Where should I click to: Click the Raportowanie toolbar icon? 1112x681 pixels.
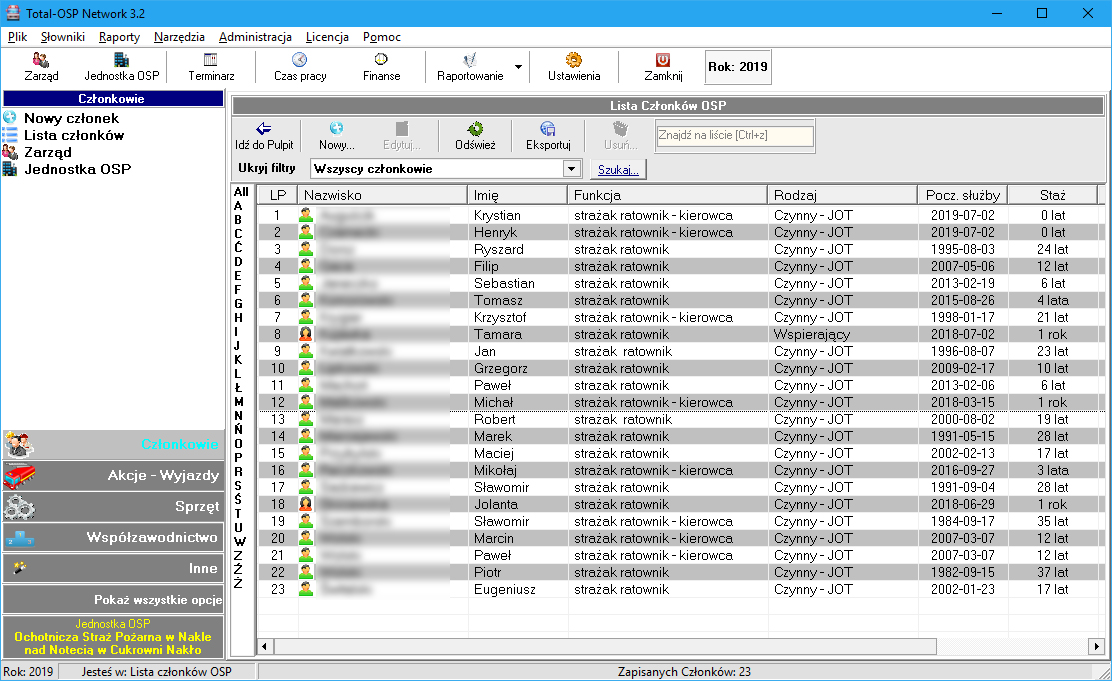click(x=469, y=60)
